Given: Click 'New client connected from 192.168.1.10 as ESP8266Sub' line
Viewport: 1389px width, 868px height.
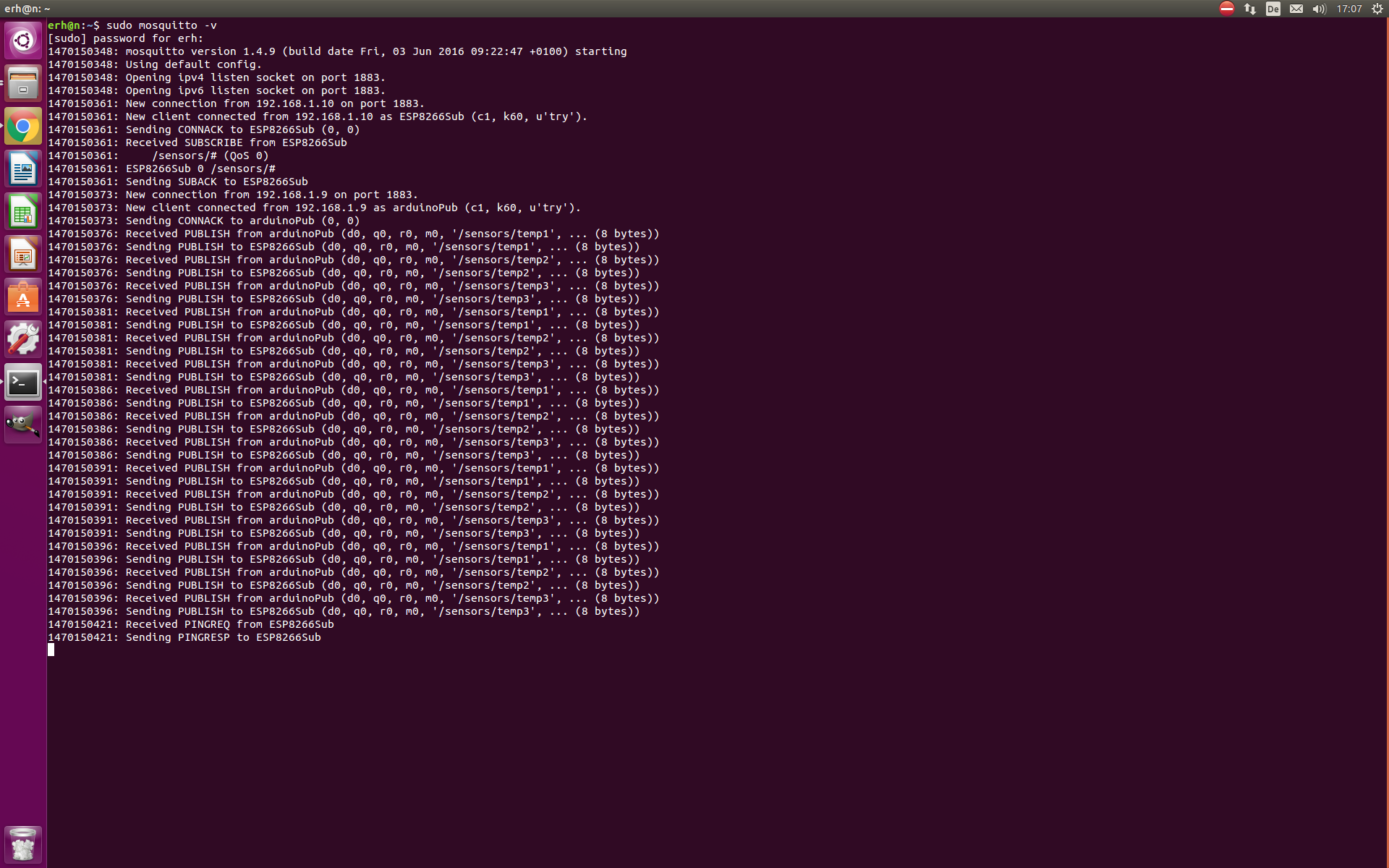Looking at the screenshot, I should coord(318,116).
